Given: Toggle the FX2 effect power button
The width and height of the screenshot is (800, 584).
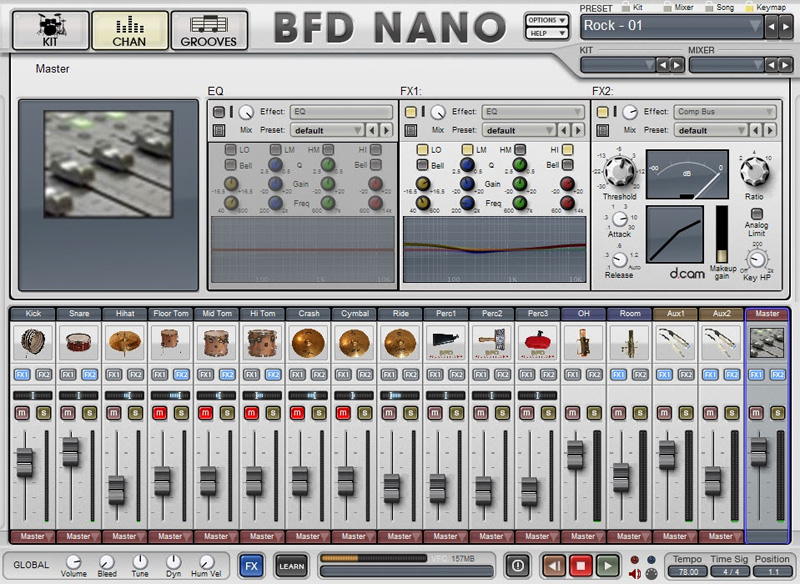Looking at the screenshot, I should click(603, 112).
